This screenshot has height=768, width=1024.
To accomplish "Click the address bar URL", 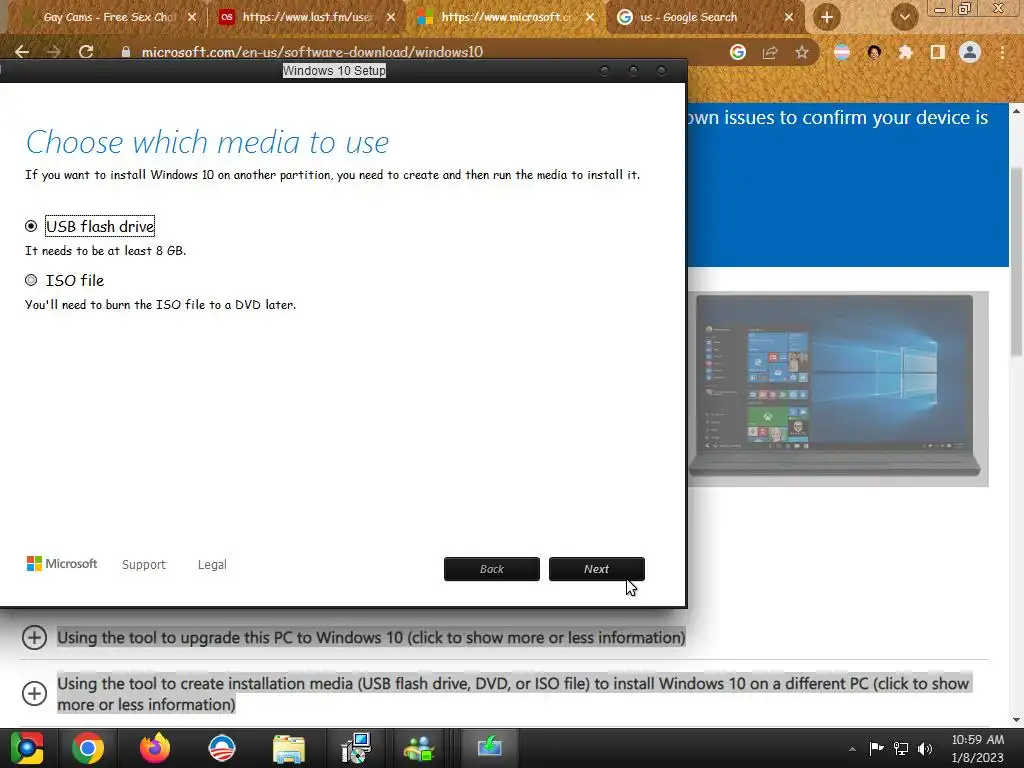I will coord(312,52).
